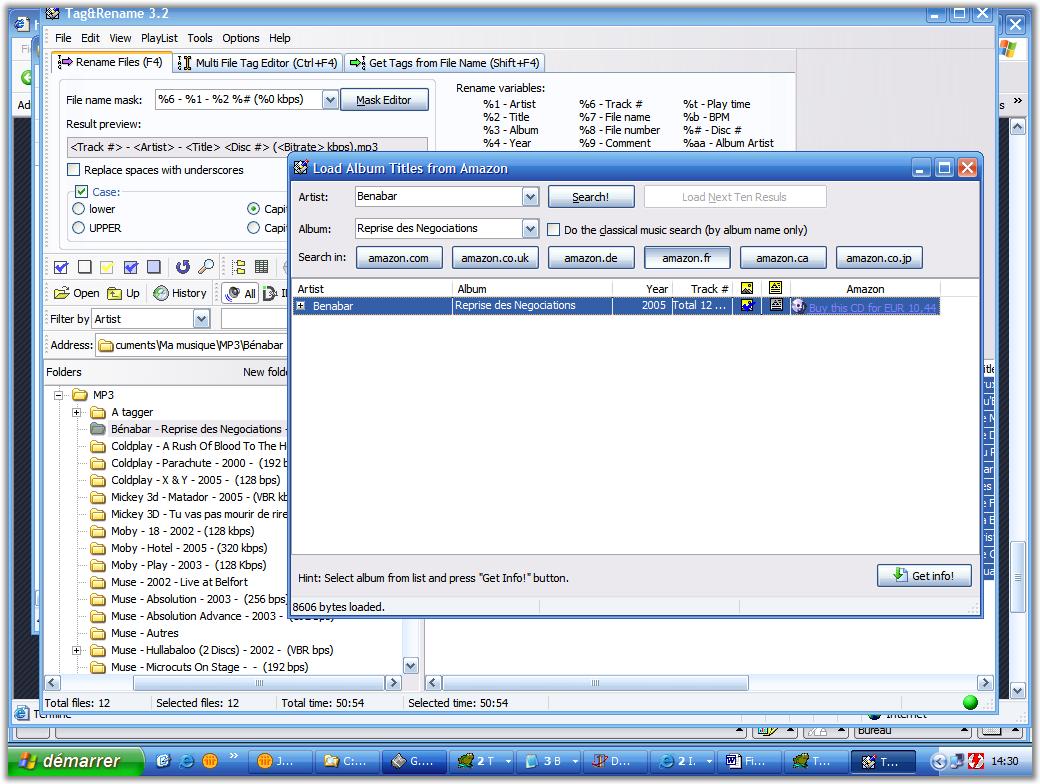Image resolution: width=1040 pixels, height=784 pixels.
Task: Open the Tools menu
Action: [200, 38]
